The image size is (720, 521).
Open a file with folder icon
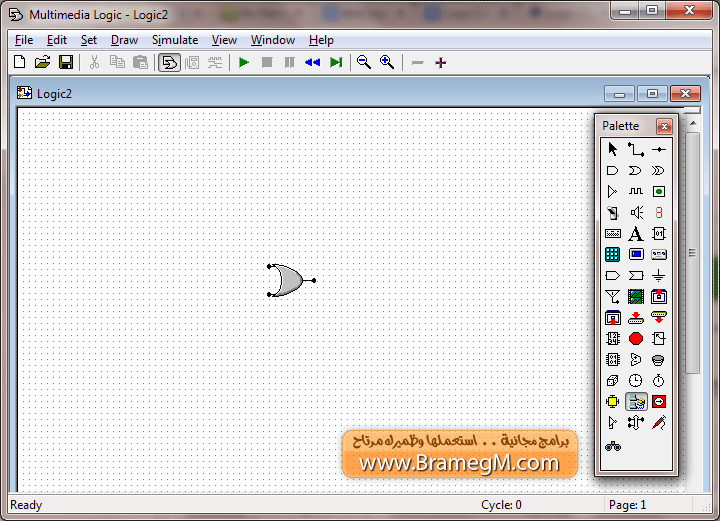coord(43,62)
